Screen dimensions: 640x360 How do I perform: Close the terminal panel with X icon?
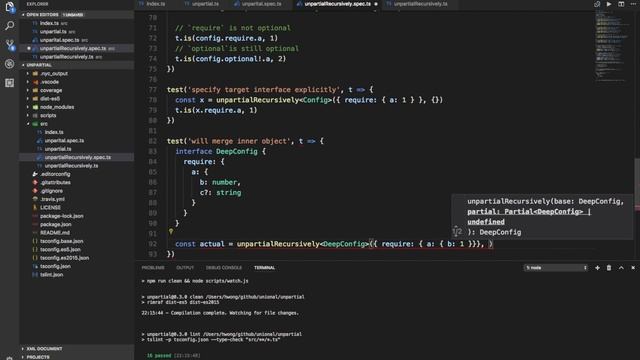pos(633,268)
